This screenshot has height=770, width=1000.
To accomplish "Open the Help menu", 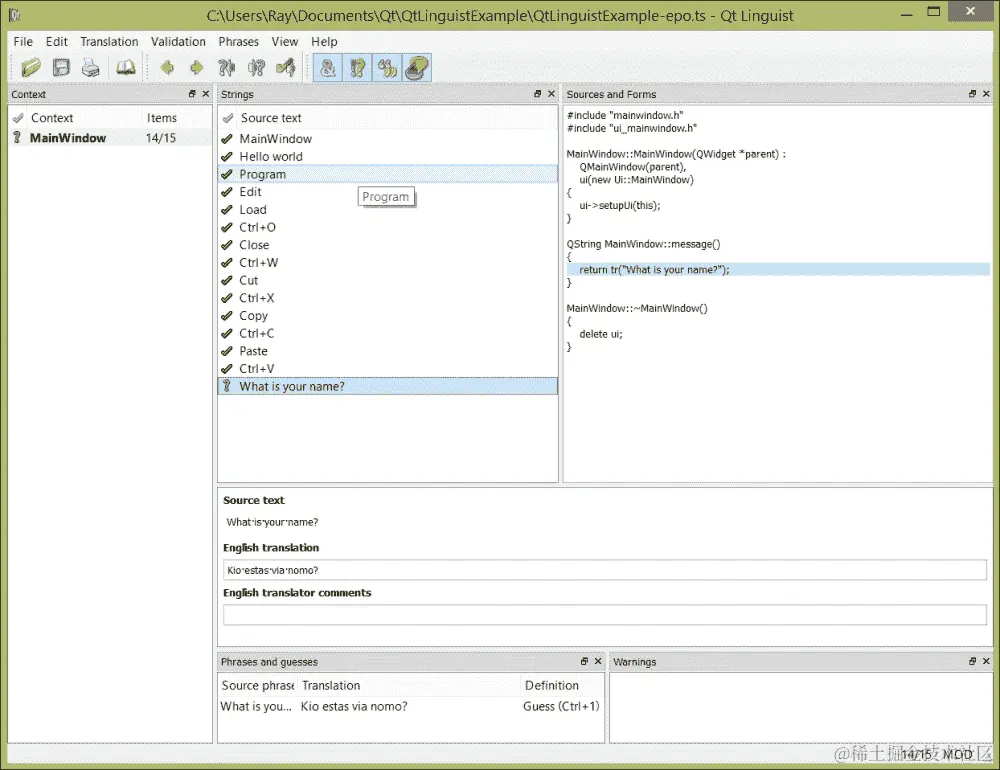I will point(324,41).
